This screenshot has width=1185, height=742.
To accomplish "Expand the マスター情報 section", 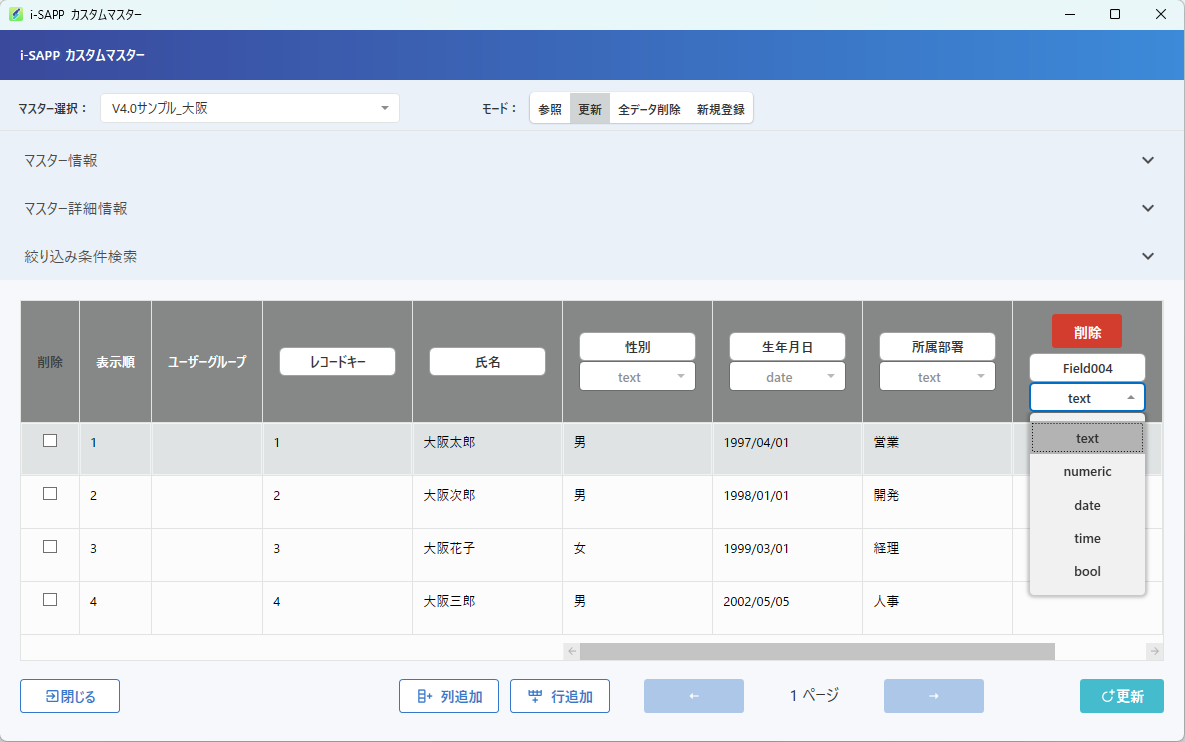I will tap(592, 160).
